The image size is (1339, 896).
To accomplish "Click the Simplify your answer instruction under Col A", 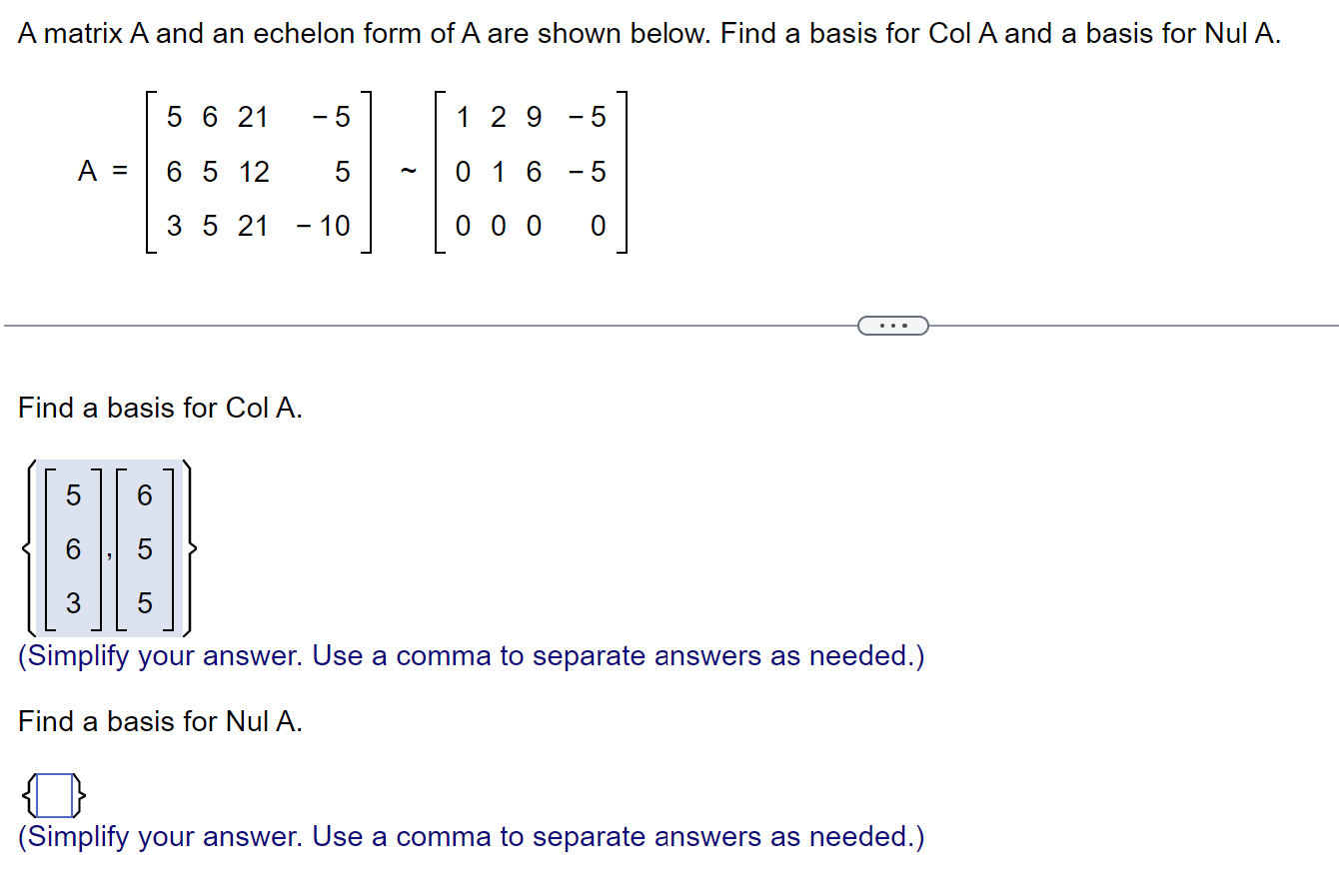I will tap(470, 655).
